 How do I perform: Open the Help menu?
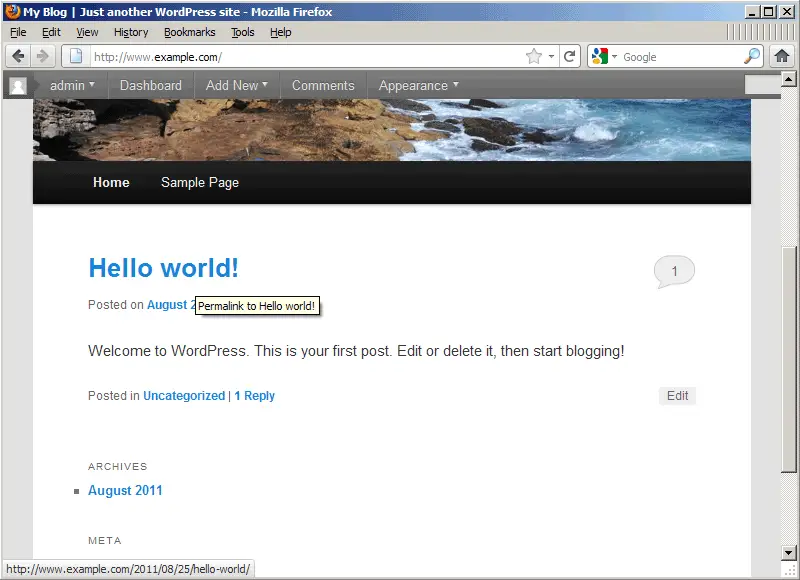click(281, 32)
